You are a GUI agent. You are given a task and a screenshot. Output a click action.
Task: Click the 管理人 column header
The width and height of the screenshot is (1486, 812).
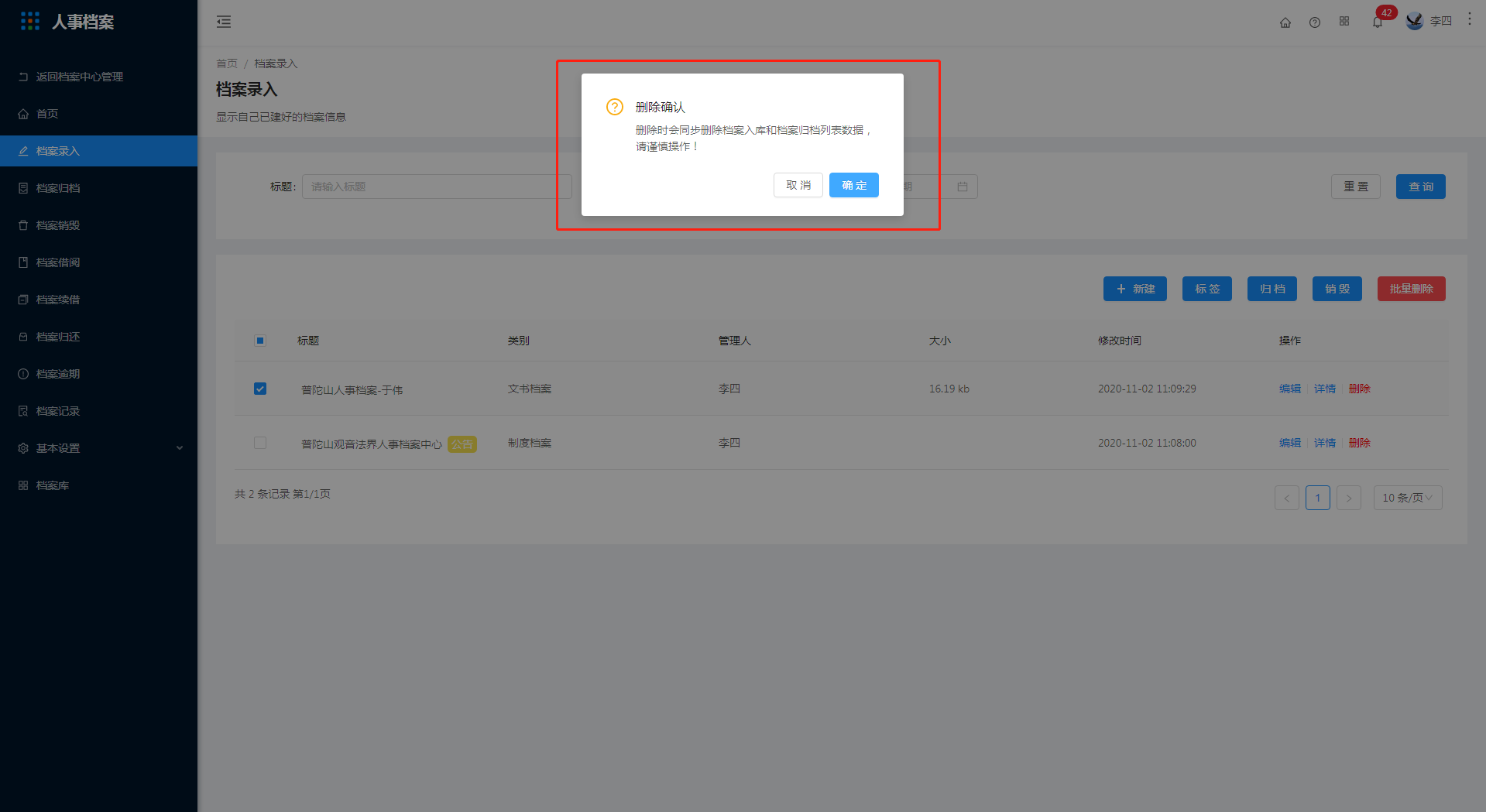pyautogui.click(x=735, y=341)
